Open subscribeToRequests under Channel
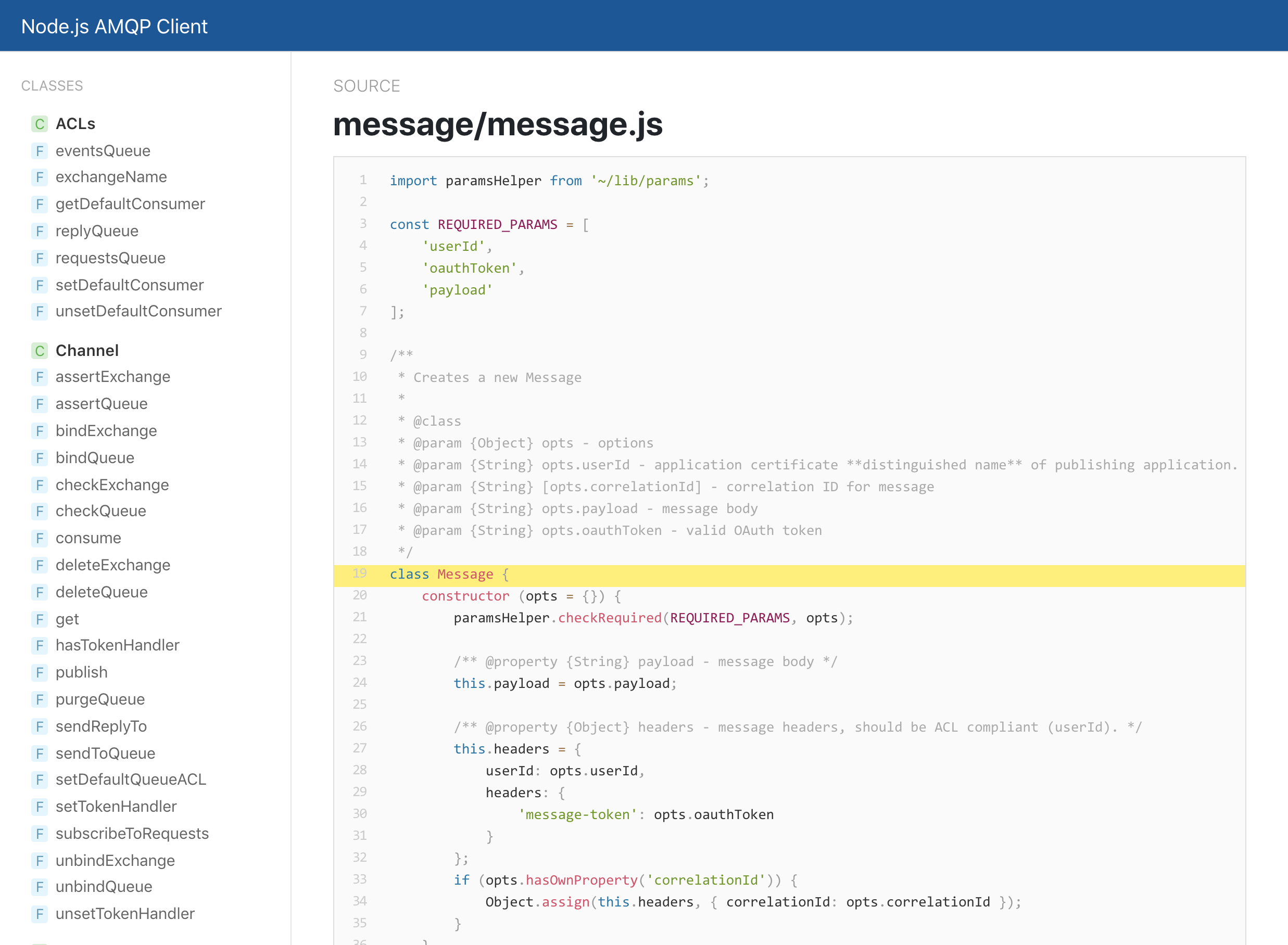 pyautogui.click(x=132, y=834)
